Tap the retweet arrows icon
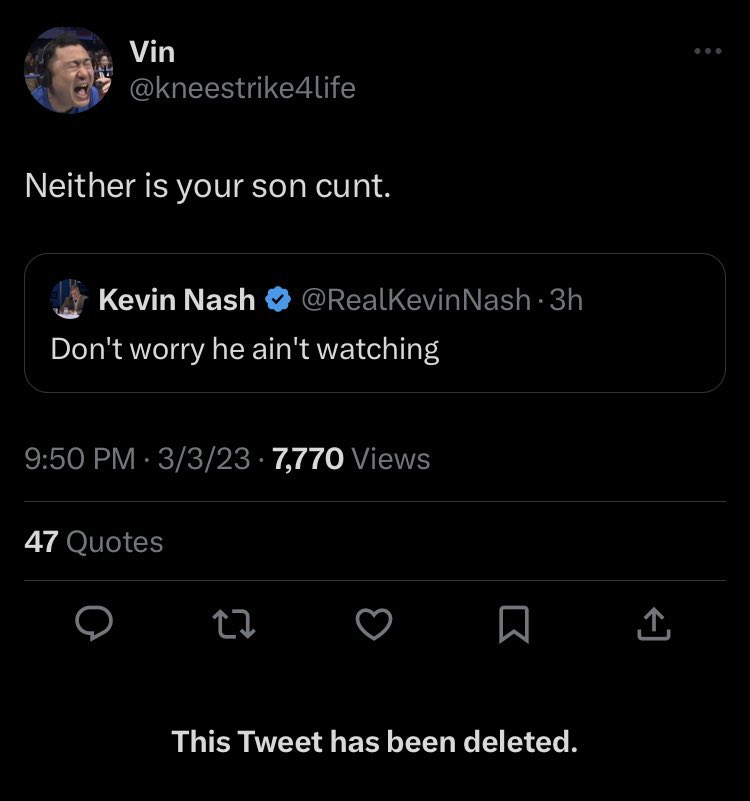 click(x=233, y=625)
